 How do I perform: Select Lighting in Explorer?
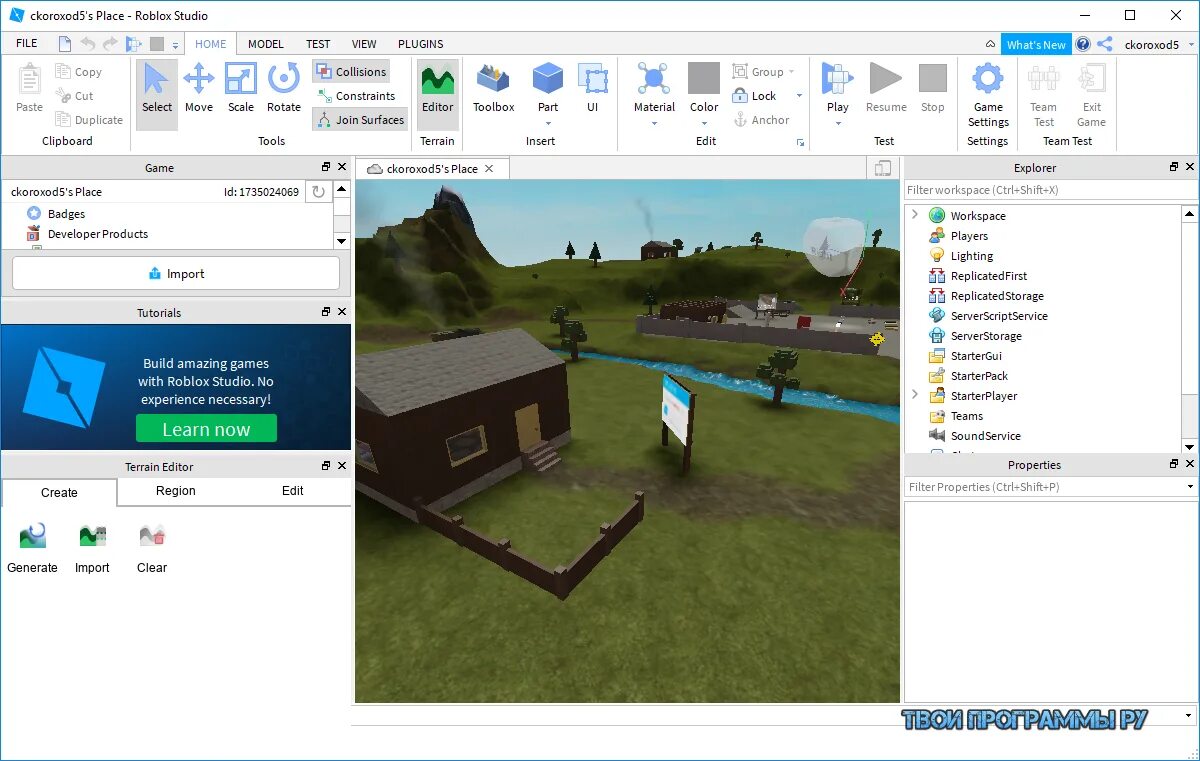(971, 256)
